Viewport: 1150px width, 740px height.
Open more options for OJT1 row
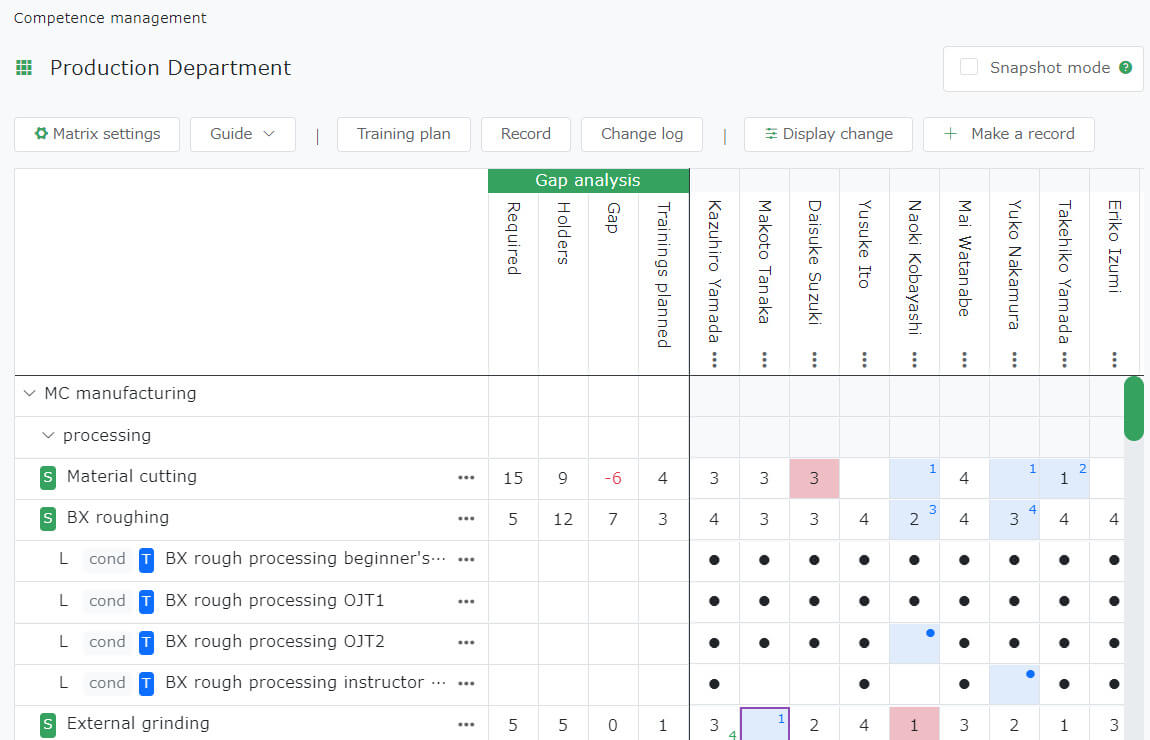click(x=466, y=601)
